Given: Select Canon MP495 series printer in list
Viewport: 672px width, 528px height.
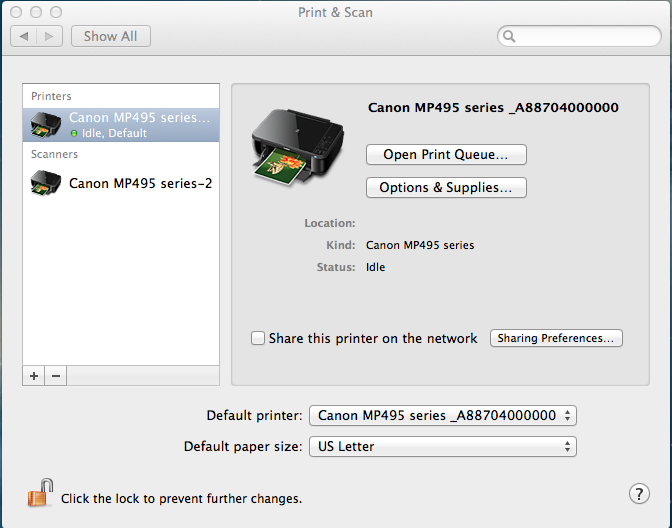Looking at the screenshot, I should tap(121, 125).
